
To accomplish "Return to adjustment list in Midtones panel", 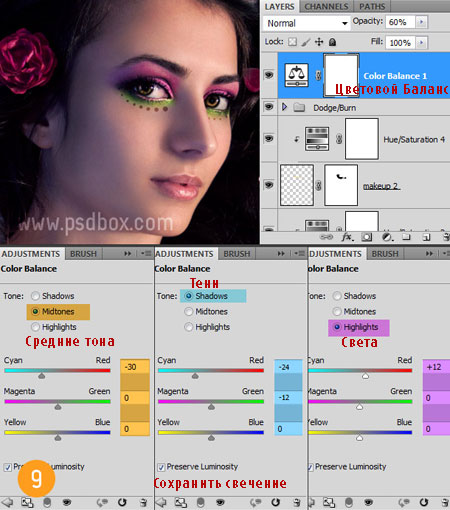I will point(7,502).
